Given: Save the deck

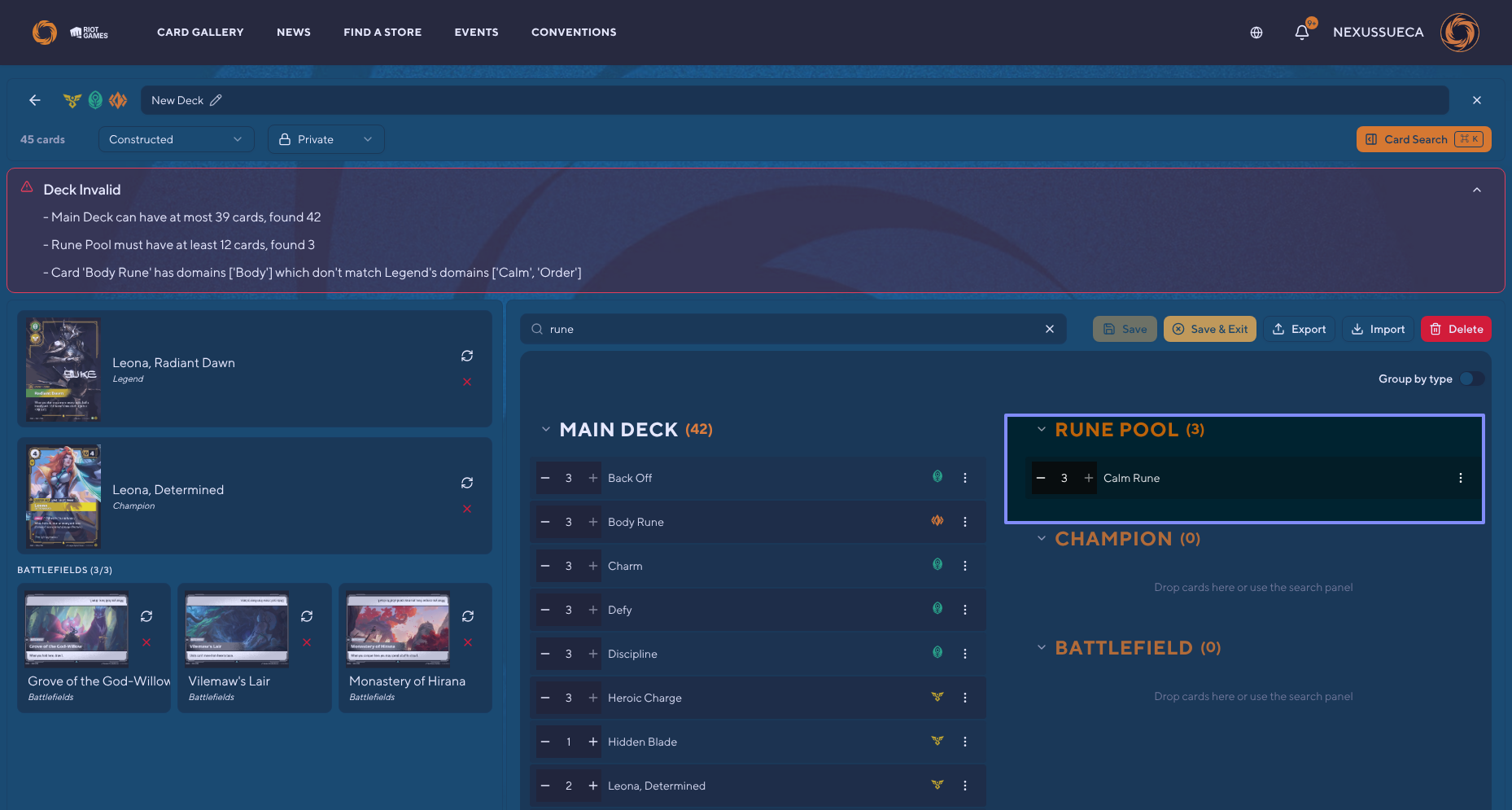Looking at the screenshot, I should tap(1125, 329).
